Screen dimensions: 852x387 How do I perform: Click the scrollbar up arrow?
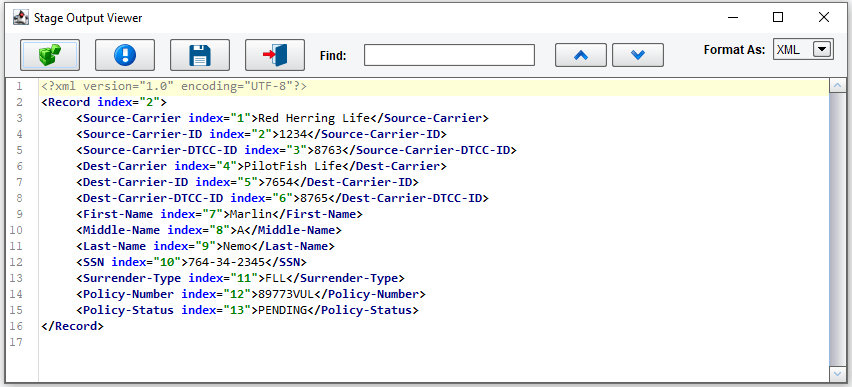tap(837, 86)
